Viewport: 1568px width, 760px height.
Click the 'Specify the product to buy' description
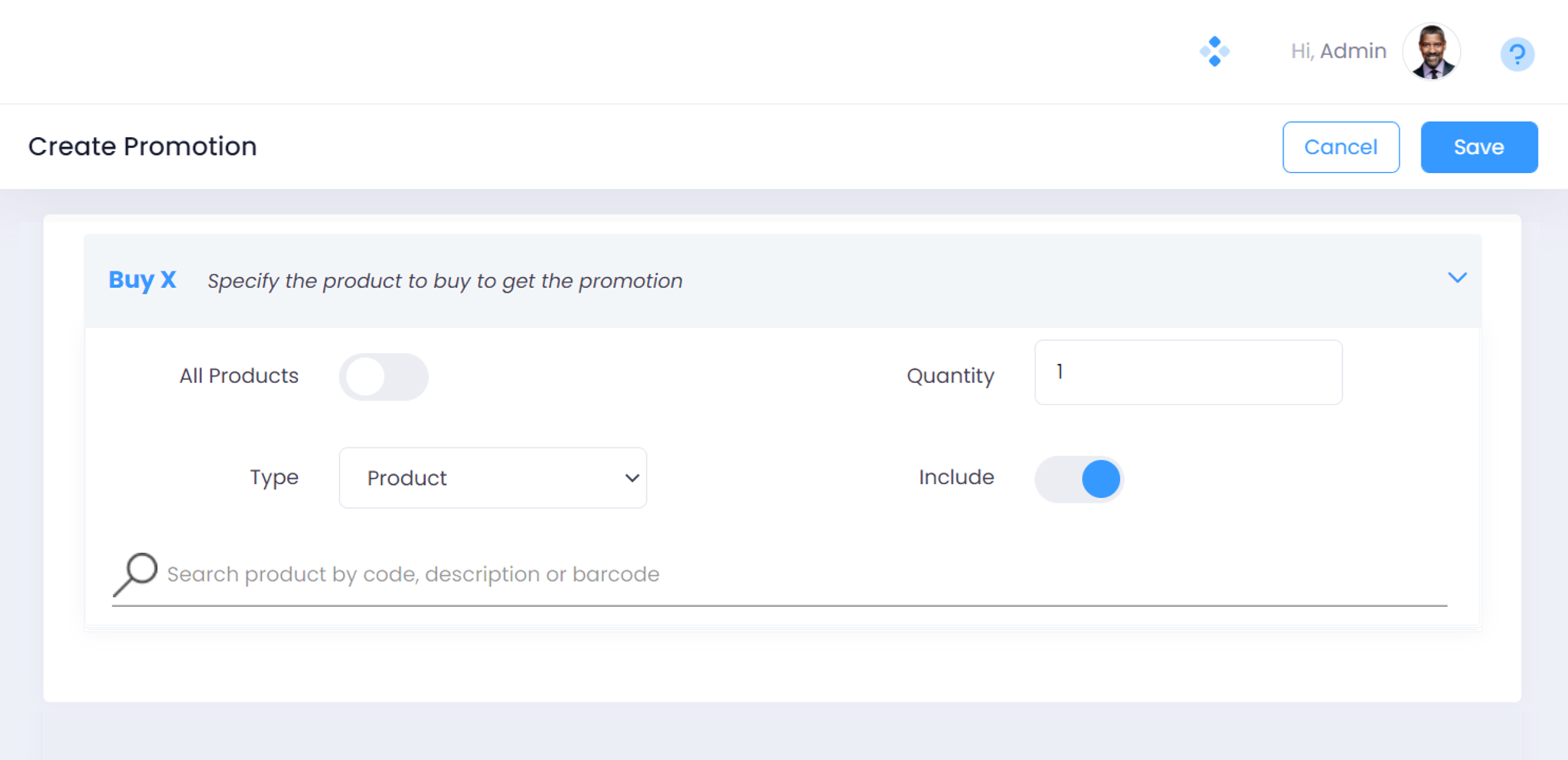click(445, 281)
